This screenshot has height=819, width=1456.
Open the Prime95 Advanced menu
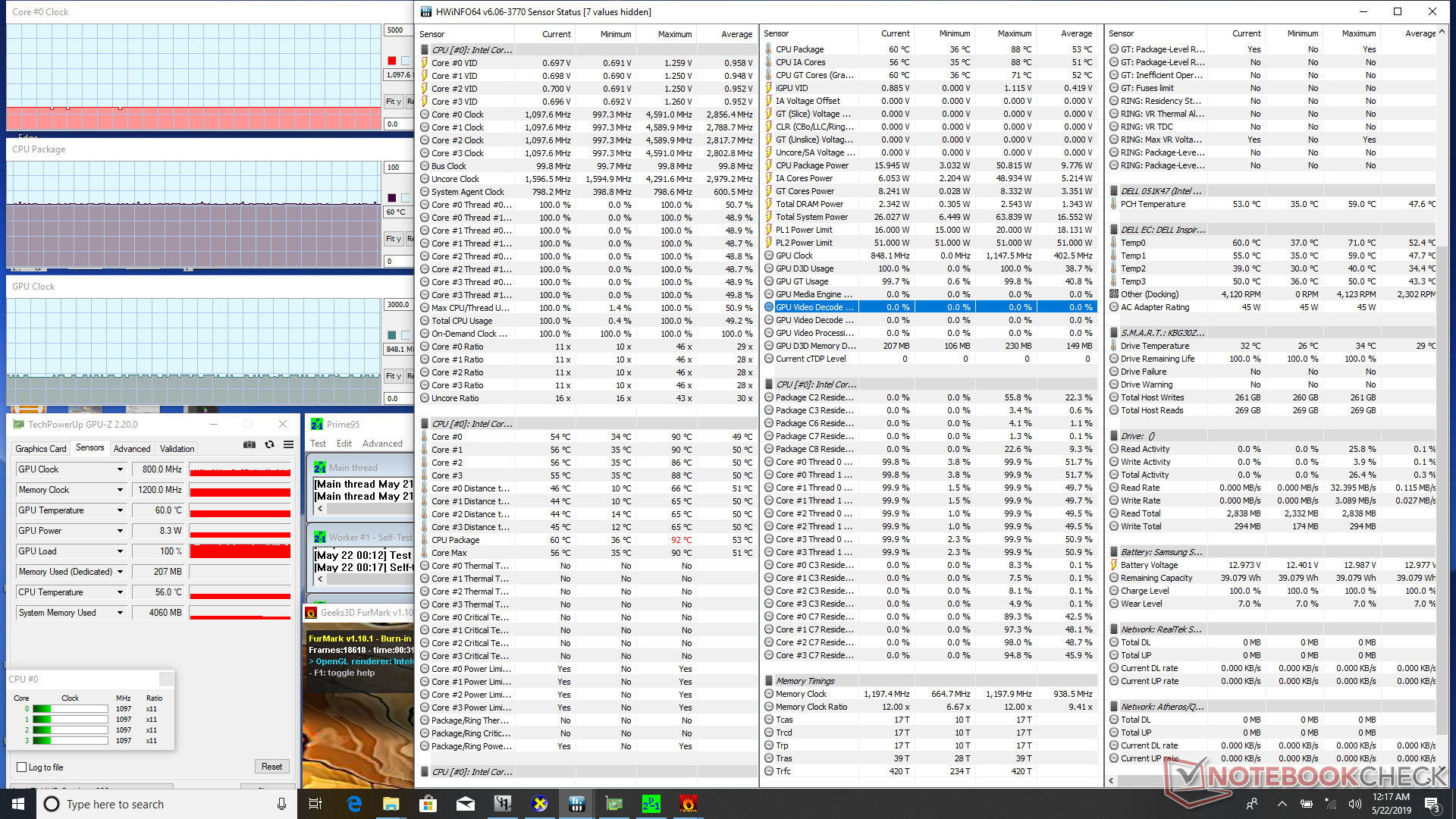[382, 444]
